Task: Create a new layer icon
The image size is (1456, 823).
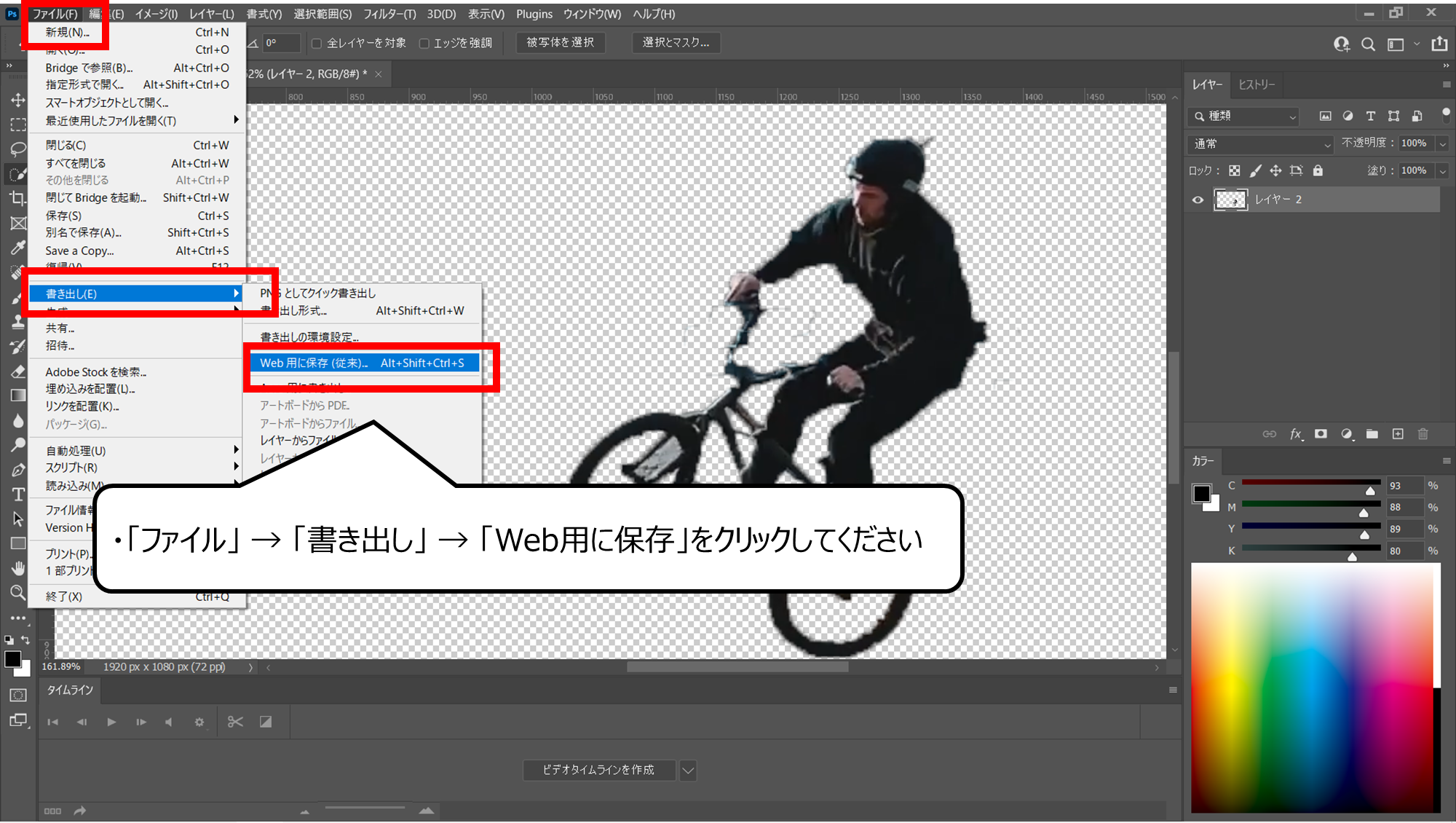Action: (1398, 434)
